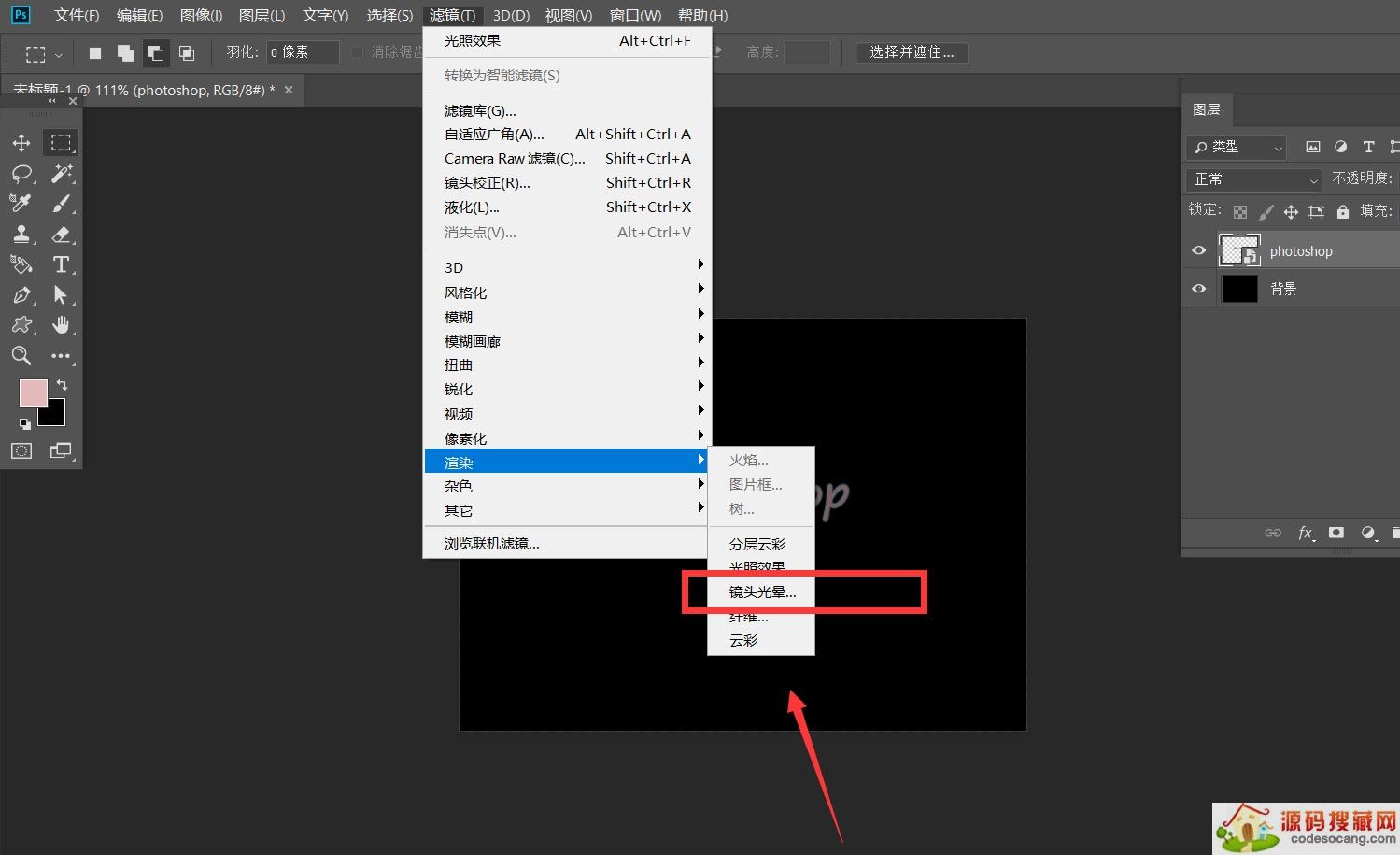
Task: Select the Paint Bucket tool
Action: (21, 264)
